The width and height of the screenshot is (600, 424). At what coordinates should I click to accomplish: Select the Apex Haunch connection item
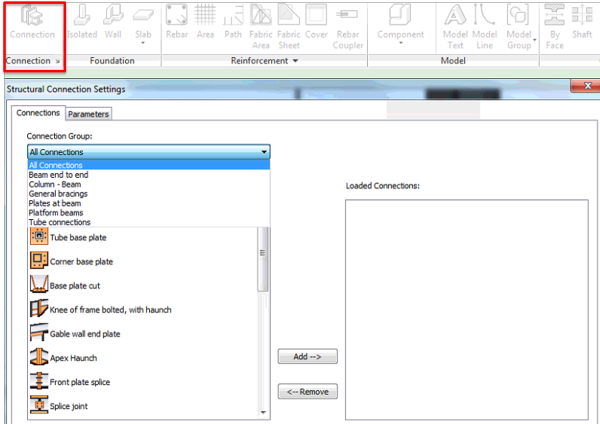coord(72,357)
